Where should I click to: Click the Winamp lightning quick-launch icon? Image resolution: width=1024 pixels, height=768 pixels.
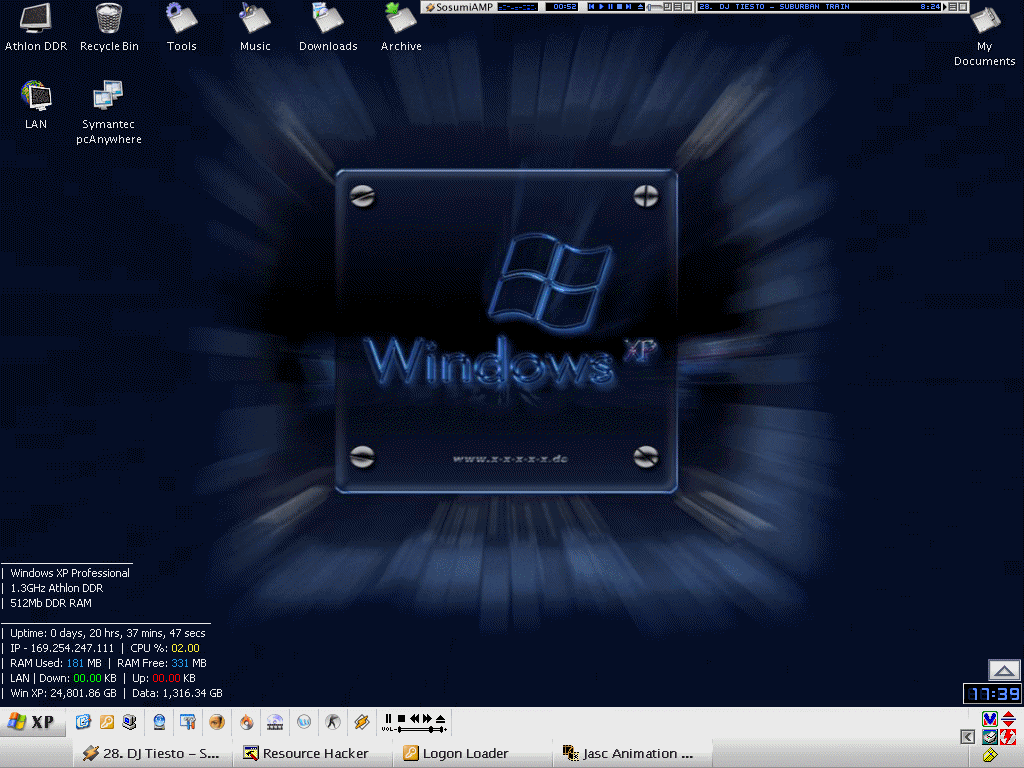coord(361,722)
